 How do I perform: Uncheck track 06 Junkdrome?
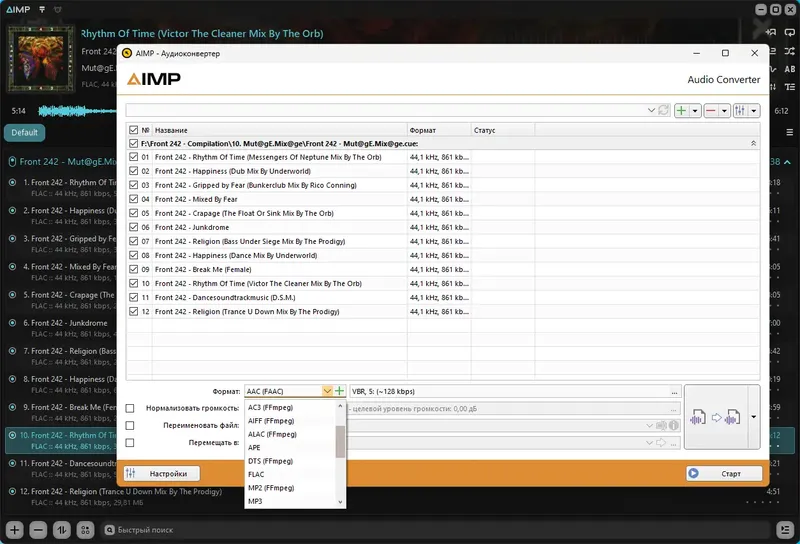(x=134, y=227)
